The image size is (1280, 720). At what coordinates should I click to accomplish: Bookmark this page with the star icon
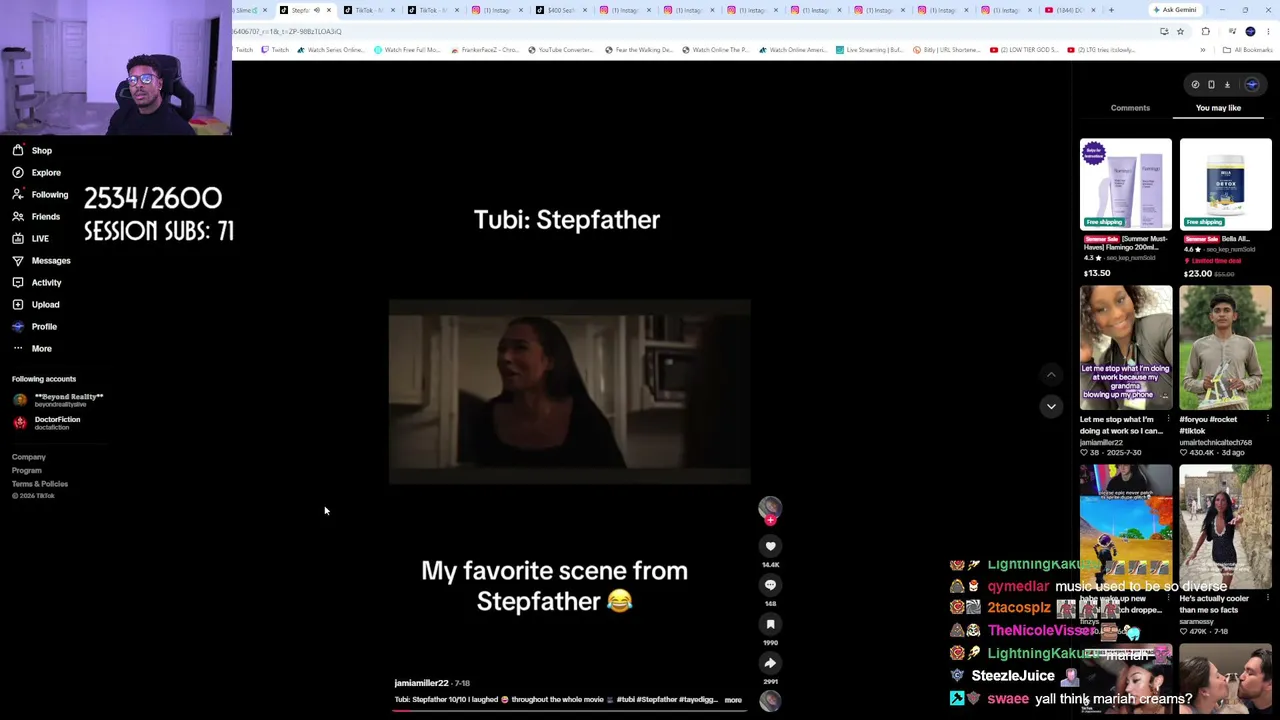1180,31
